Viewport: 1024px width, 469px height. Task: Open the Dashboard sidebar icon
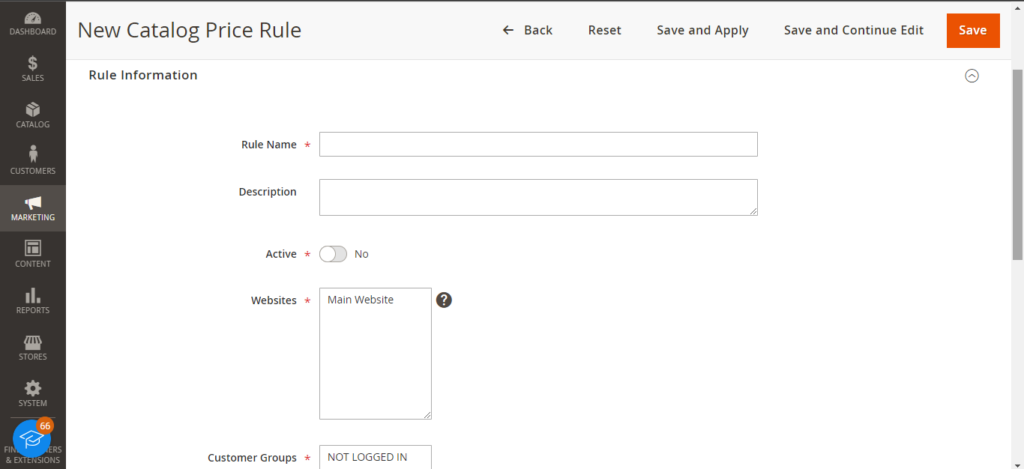pyautogui.click(x=33, y=23)
